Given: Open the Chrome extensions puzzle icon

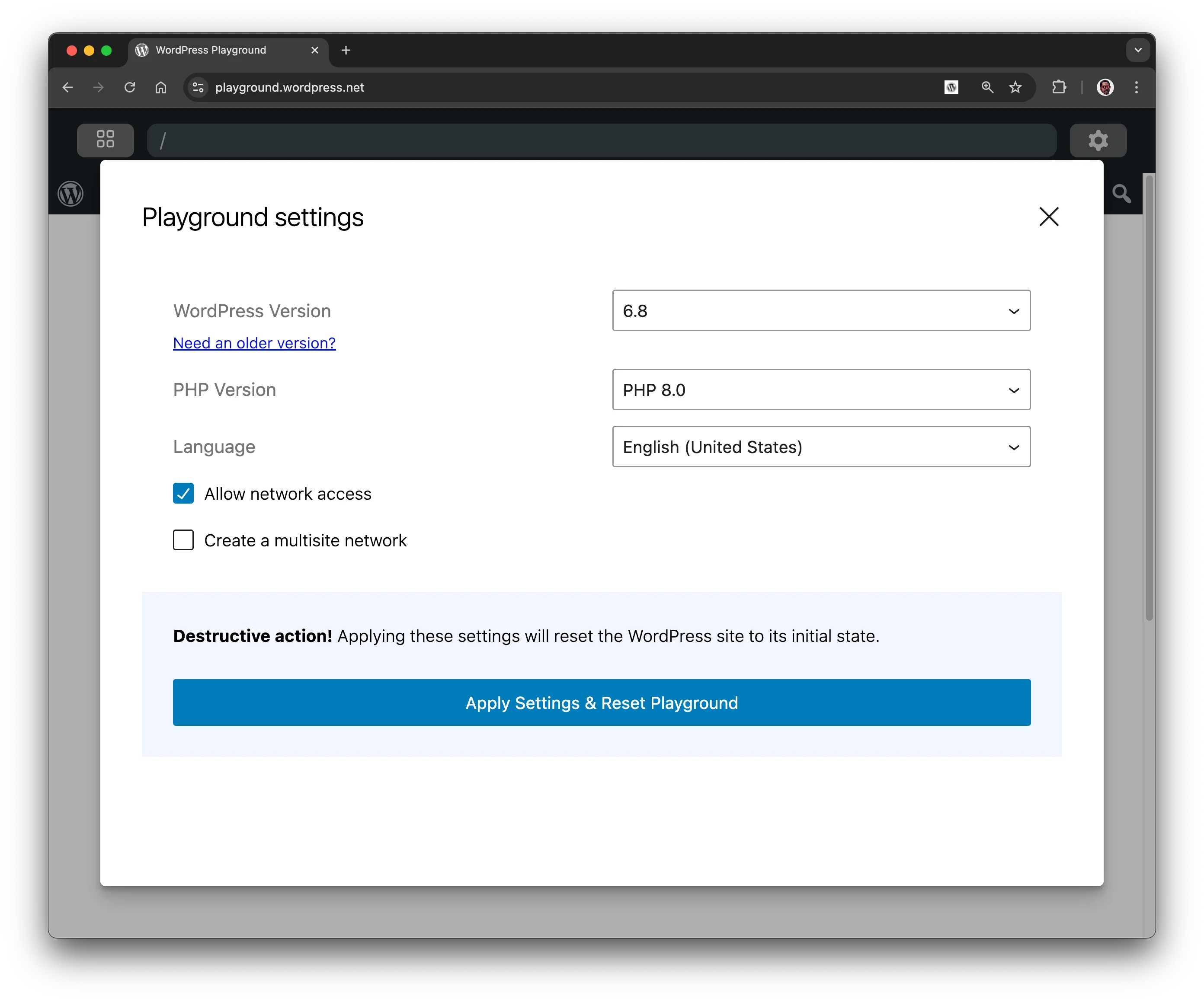Looking at the screenshot, I should (x=1059, y=87).
